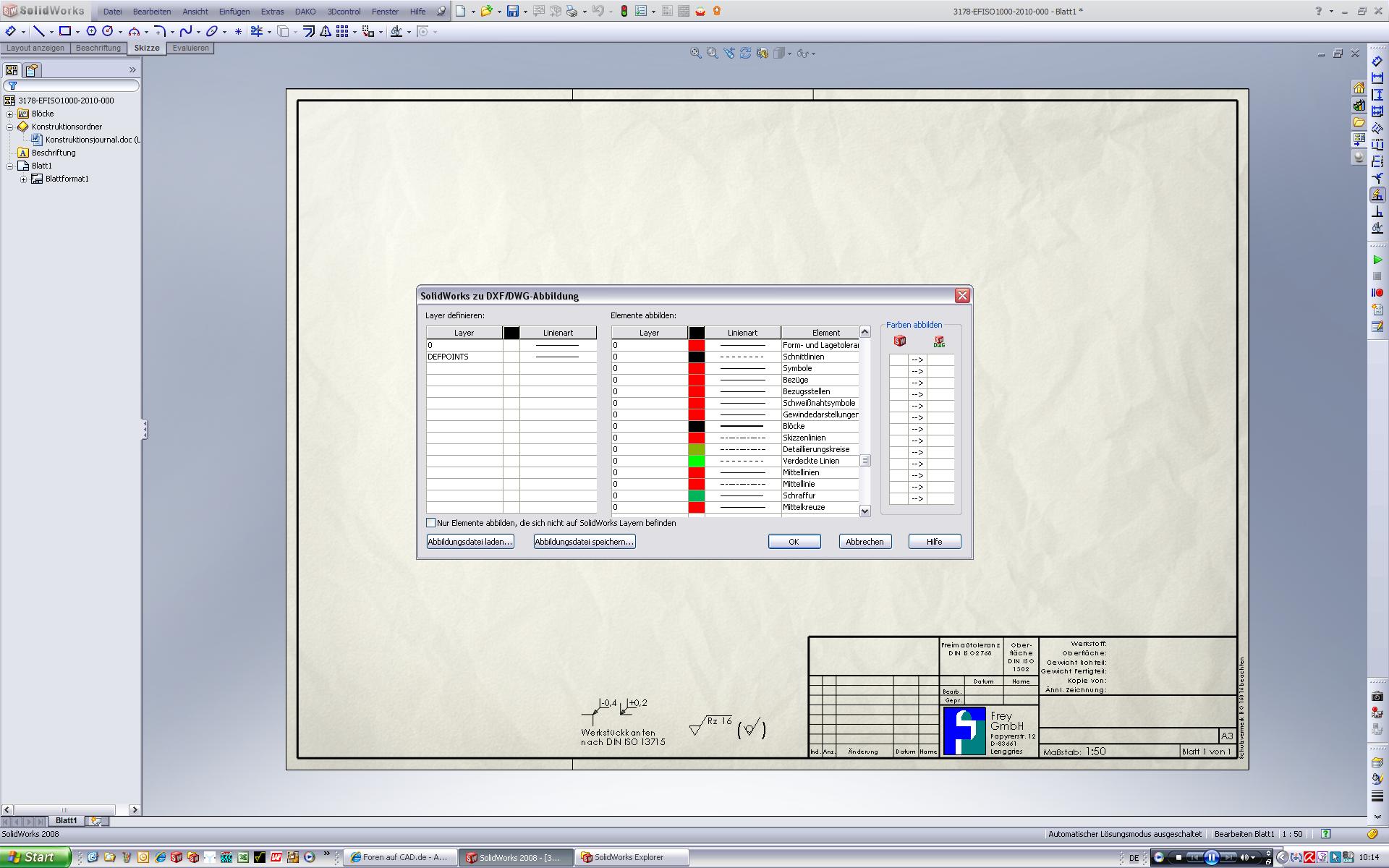Open the Extras menu
Viewport: 1389px width, 868px height.
pyautogui.click(x=272, y=12)
